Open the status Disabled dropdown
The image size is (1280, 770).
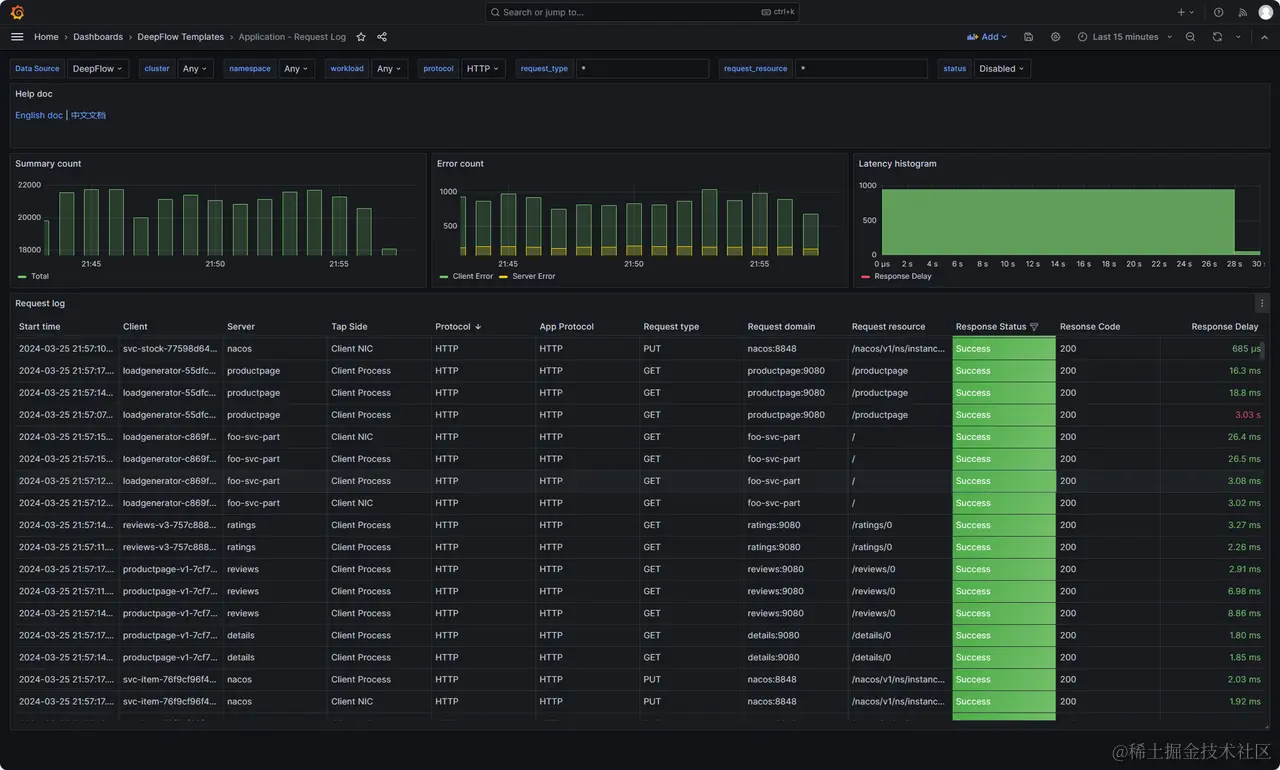click(1001, 69)
